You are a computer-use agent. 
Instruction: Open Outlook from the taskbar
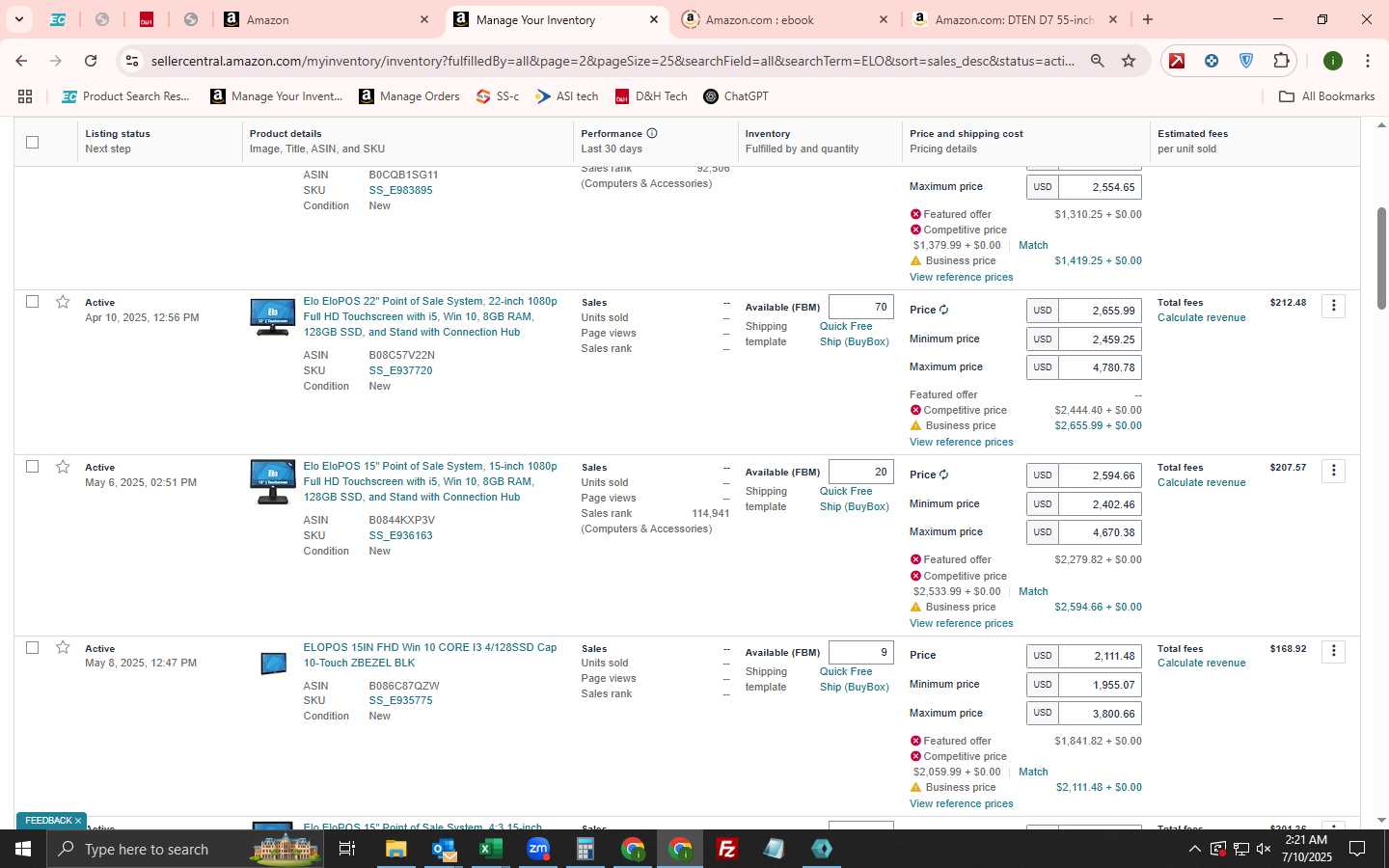click(x=444, y=849)
